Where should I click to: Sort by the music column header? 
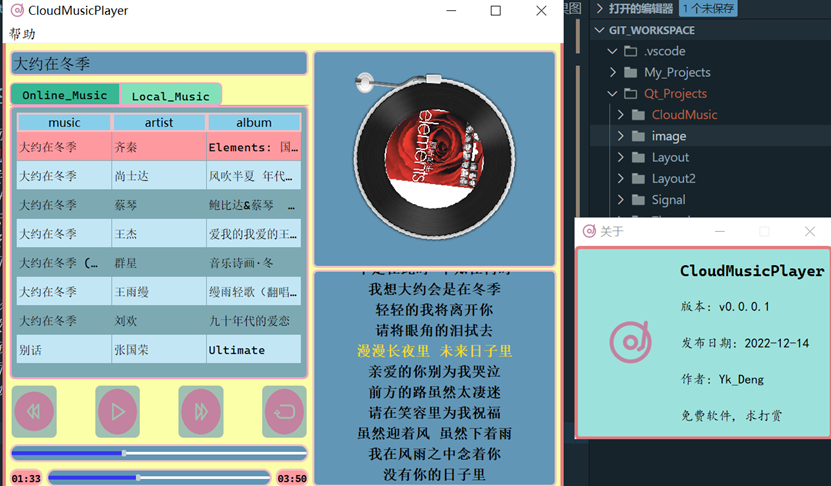[x=64, y=122]
